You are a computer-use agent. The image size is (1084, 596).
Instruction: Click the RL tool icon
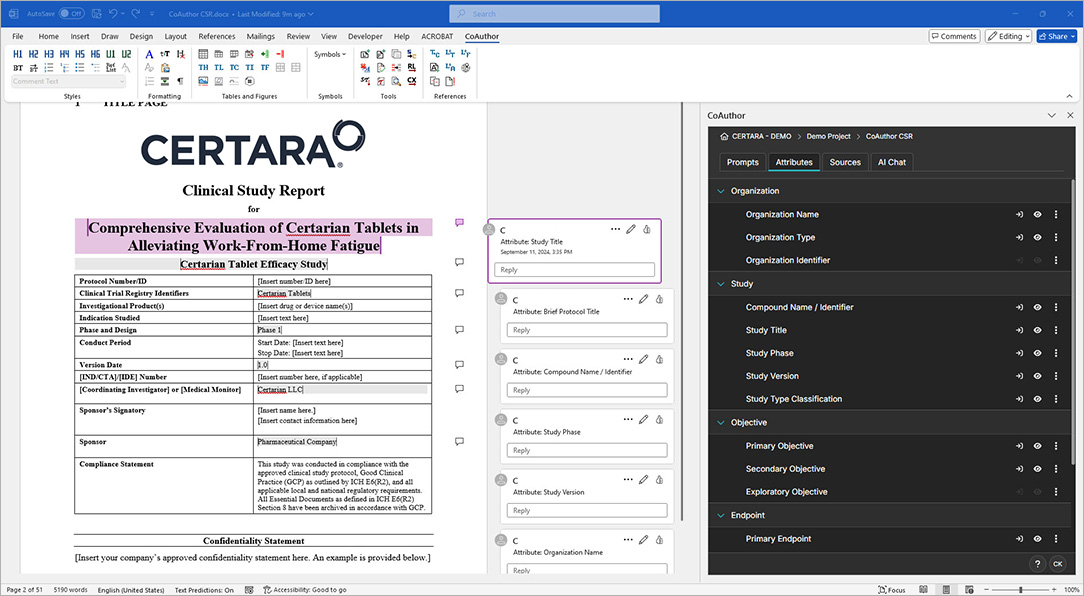[x=411, y=68]
